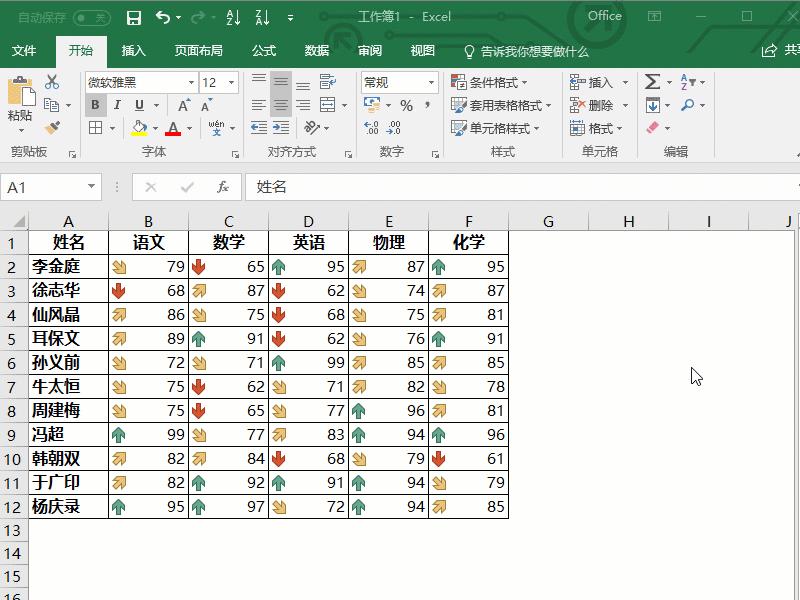Image resolution: width=800 pixels, height=600 pixels.
Task: Switch to the 插入 ribbon tab
Action: pos(133,51)
